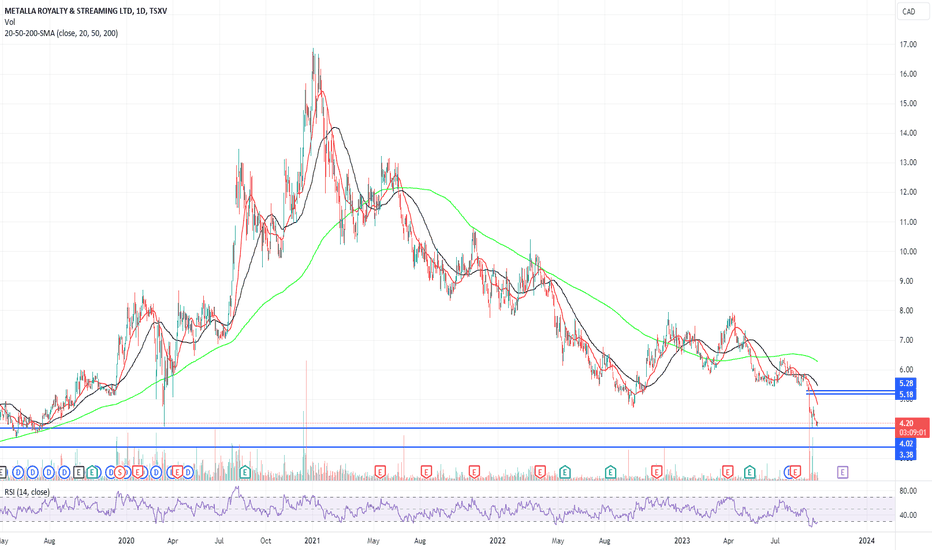Click the Oct time axis label
Screen dimensions: 932x550
[266, 540]
